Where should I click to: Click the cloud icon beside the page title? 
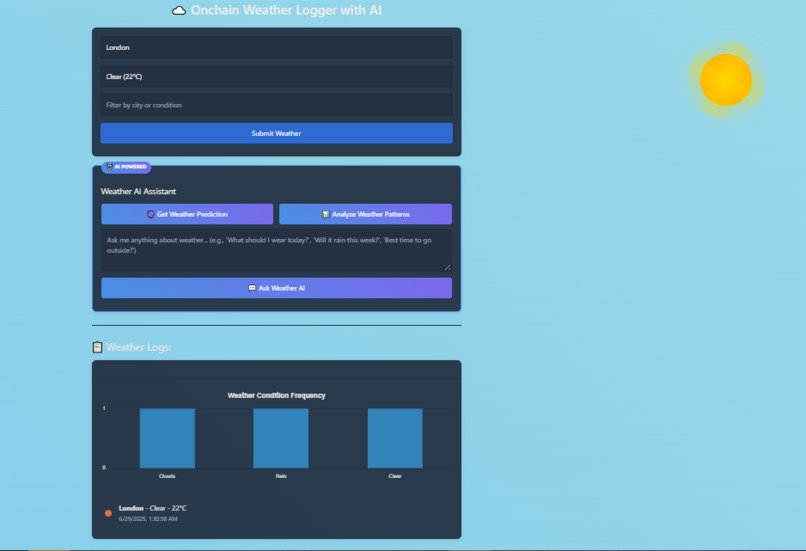(x=179, y=11)
